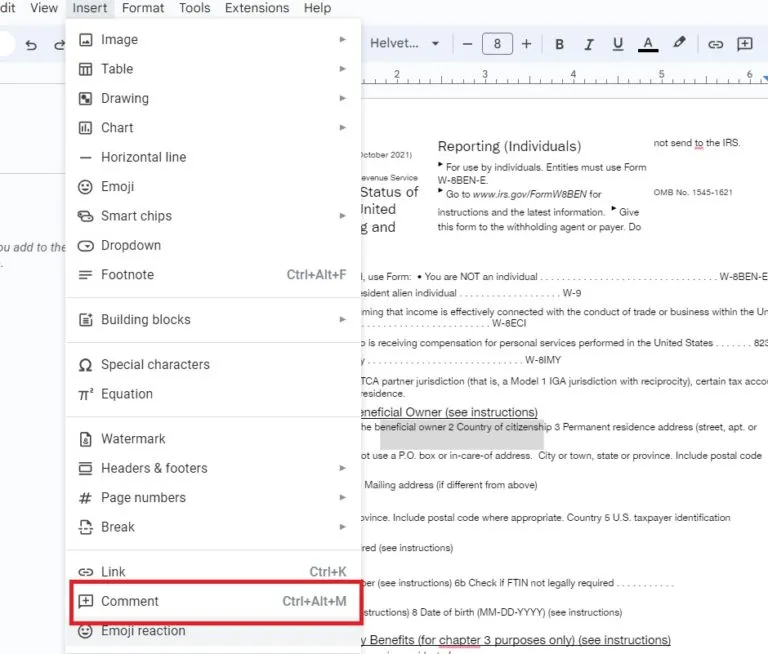Click the Comment plus icon in menu
Viewport: 768px width, 654px height.
(86, 601)
